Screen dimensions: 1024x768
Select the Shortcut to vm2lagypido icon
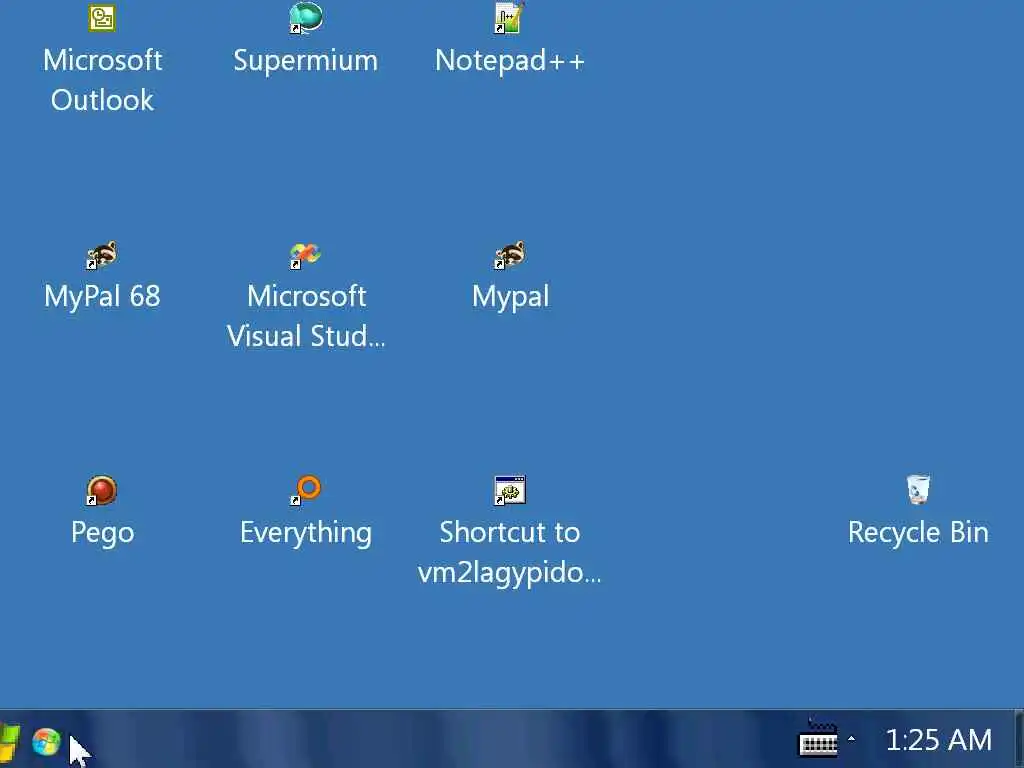[x=509, y=490]
